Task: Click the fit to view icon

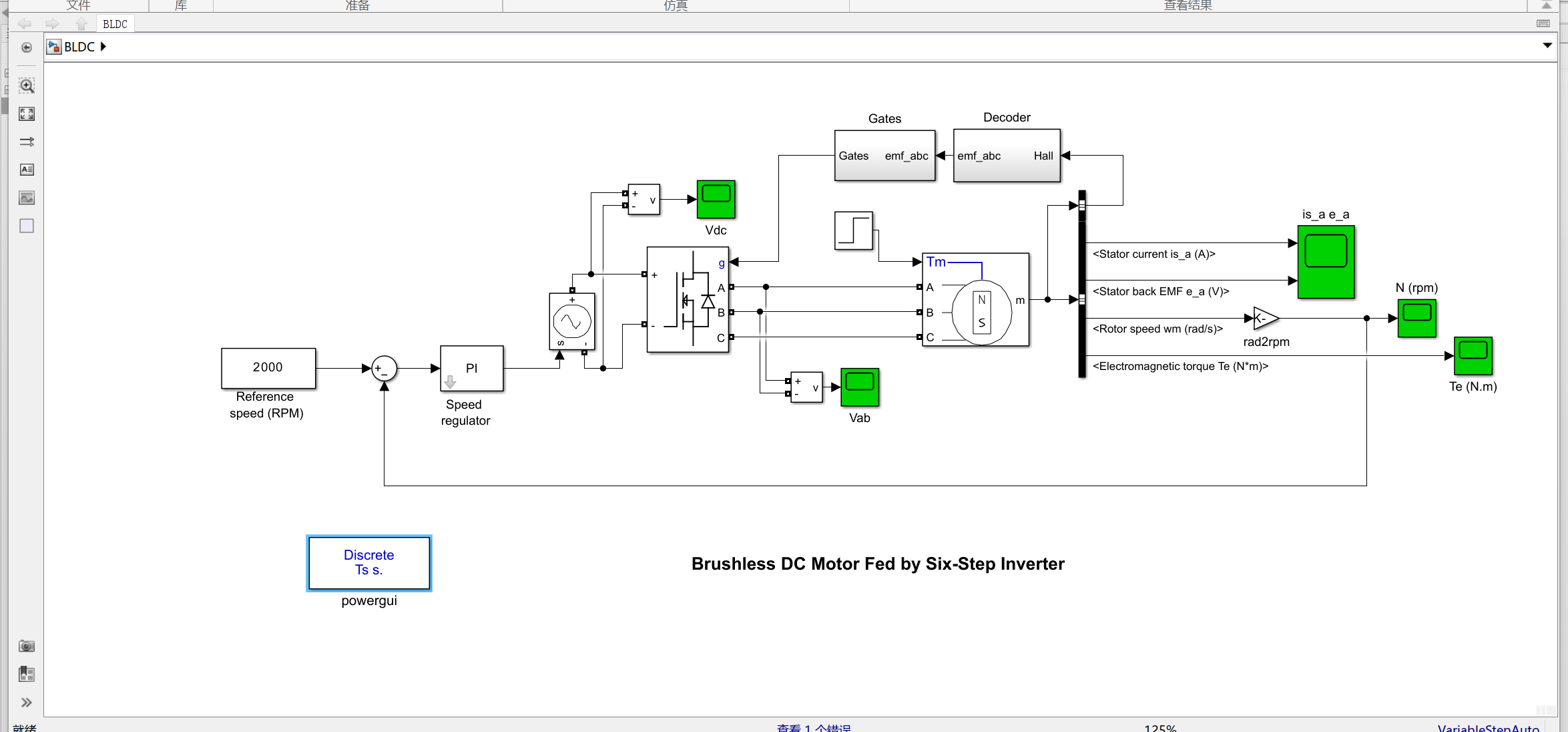Action: pos(27,114)
